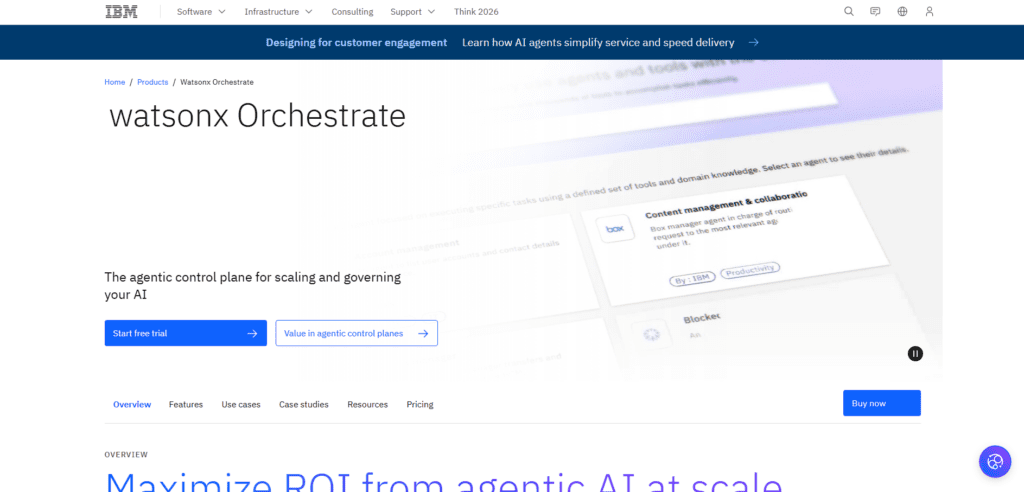Select the Overview tab
This screenshot has height=492, width=1024.
point(132,404)
